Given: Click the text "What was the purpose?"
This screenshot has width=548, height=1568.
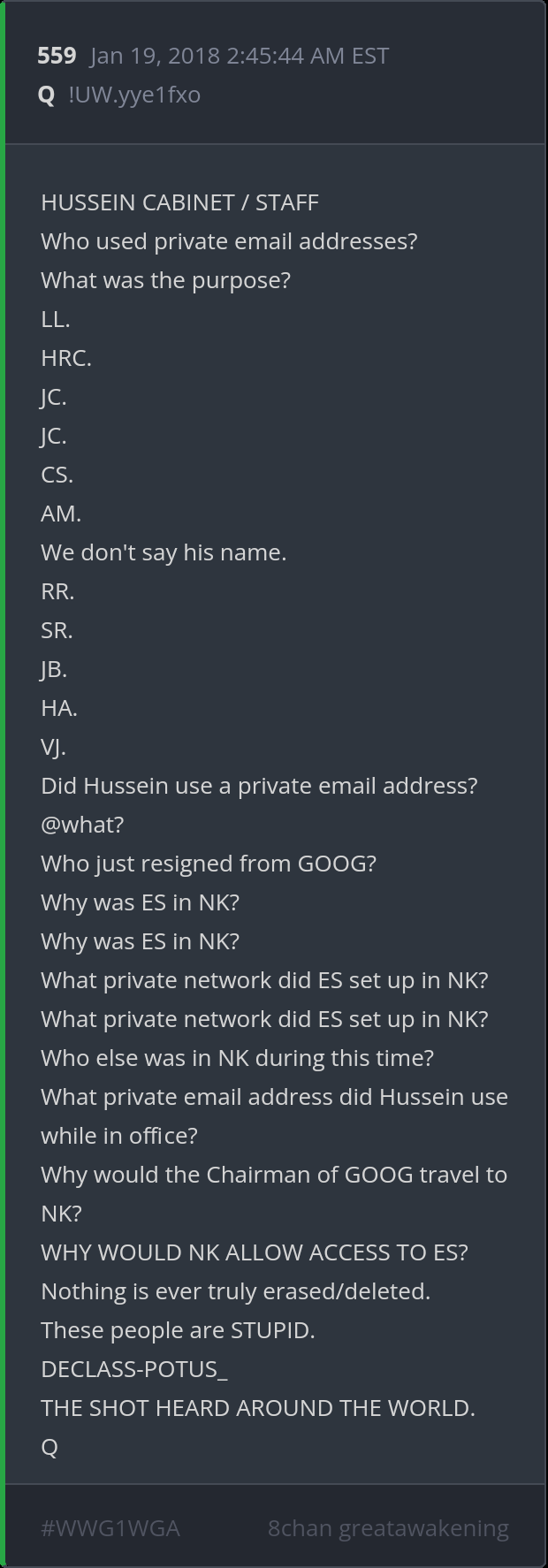Looking at the screenshot, I should pyautogui.click(x=165, y=280).
